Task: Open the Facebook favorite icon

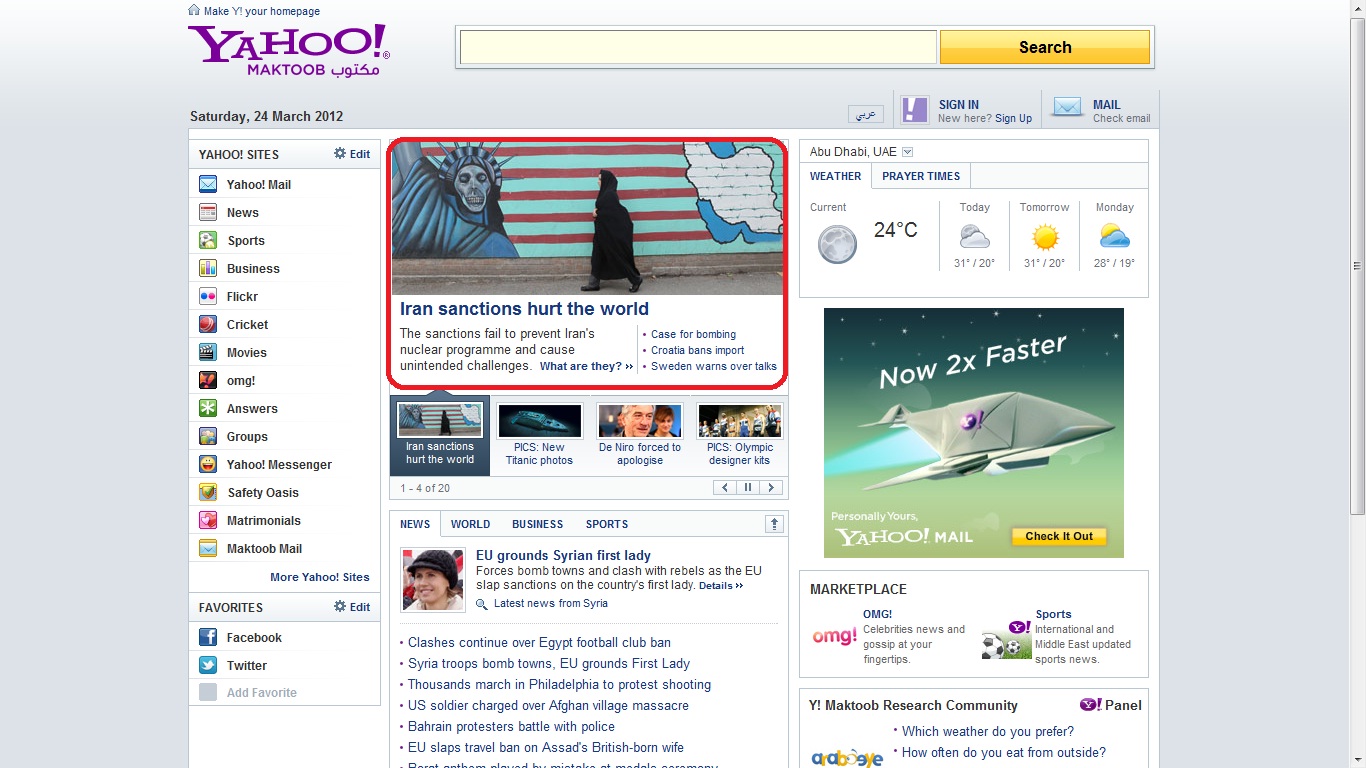Action: (x=208, y=637)
